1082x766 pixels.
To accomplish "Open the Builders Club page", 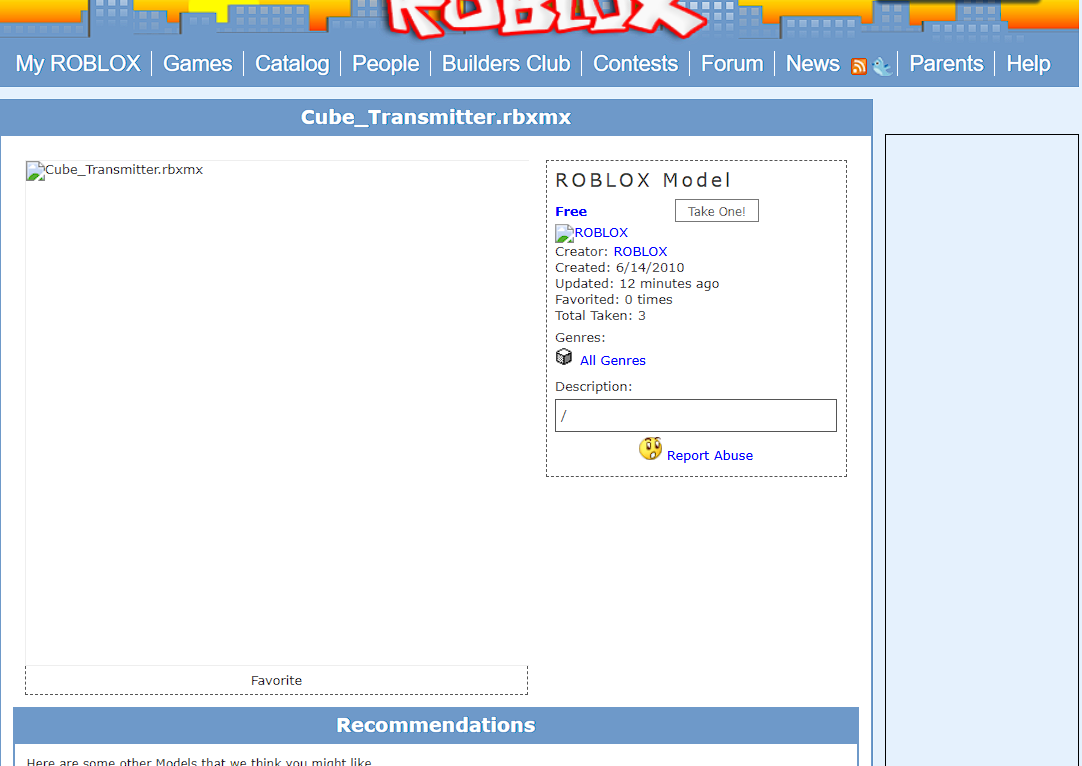I will click(x=506, y=64).
